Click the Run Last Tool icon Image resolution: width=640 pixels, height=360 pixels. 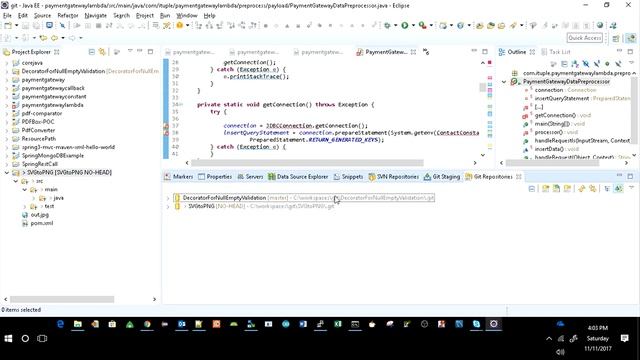422,25
